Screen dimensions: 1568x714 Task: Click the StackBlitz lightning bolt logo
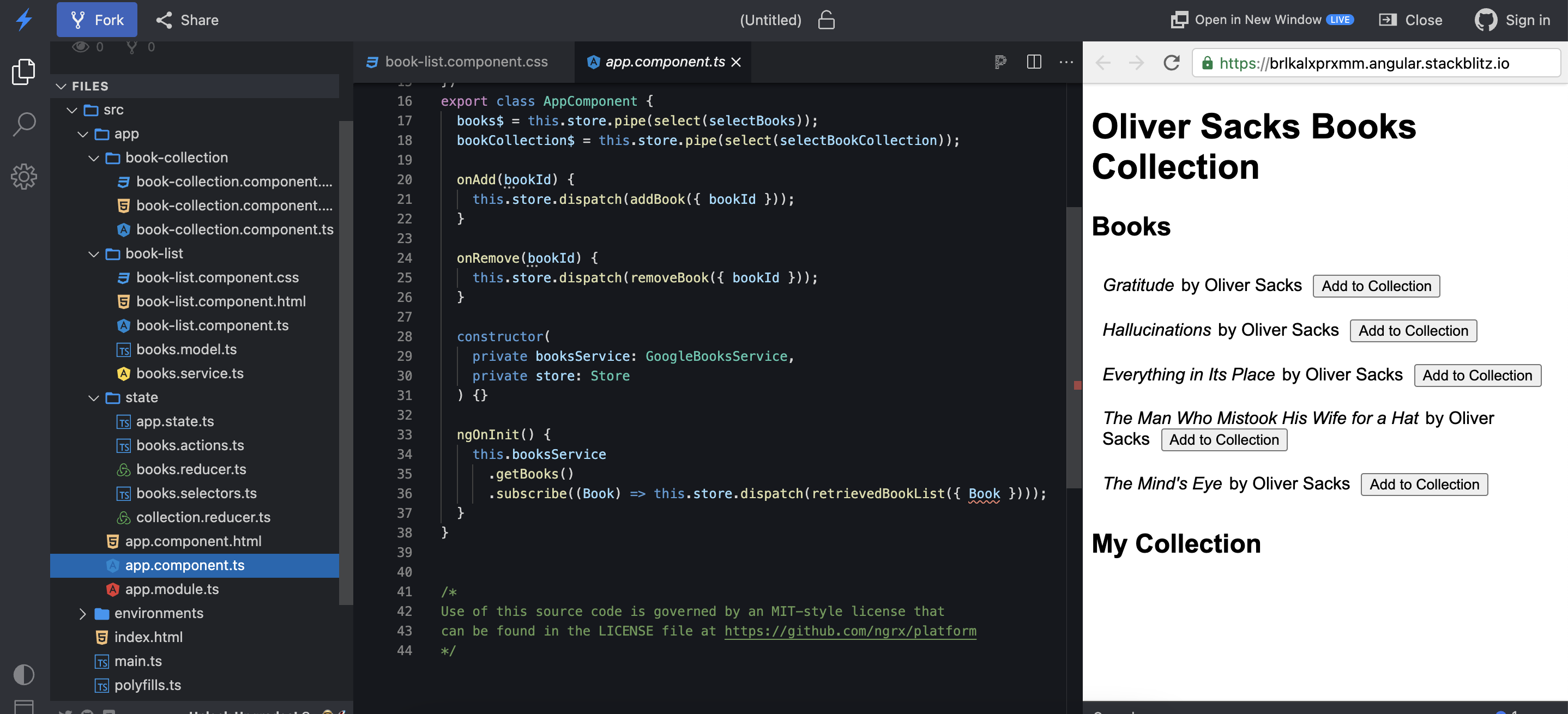[x=25, y=20]
